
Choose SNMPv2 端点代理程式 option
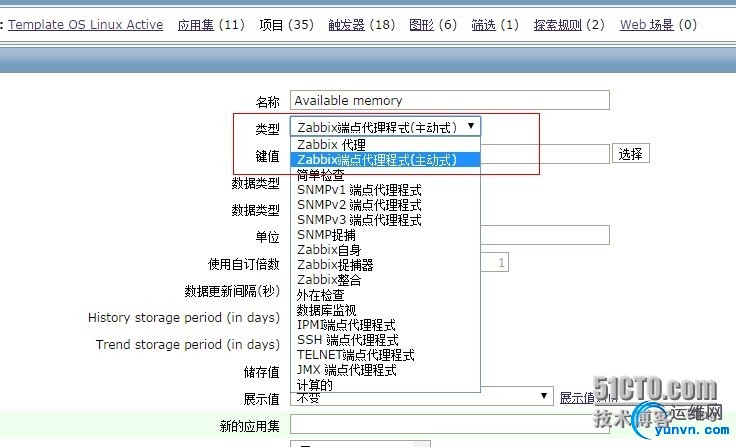point(385,205)
